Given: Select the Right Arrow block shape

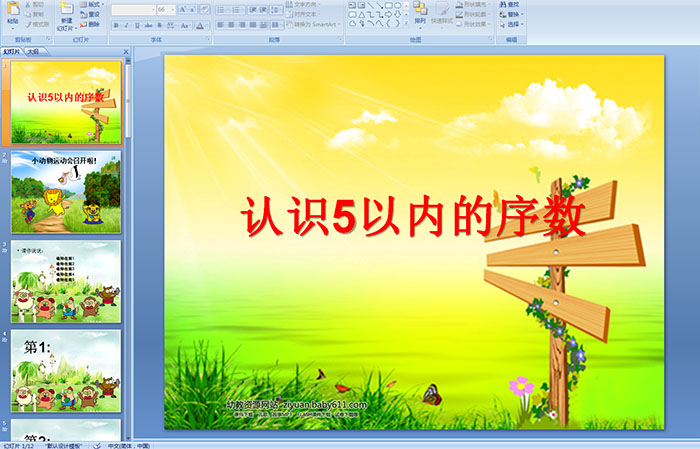Looking at the screenshot, I should [x=388, y=14].
